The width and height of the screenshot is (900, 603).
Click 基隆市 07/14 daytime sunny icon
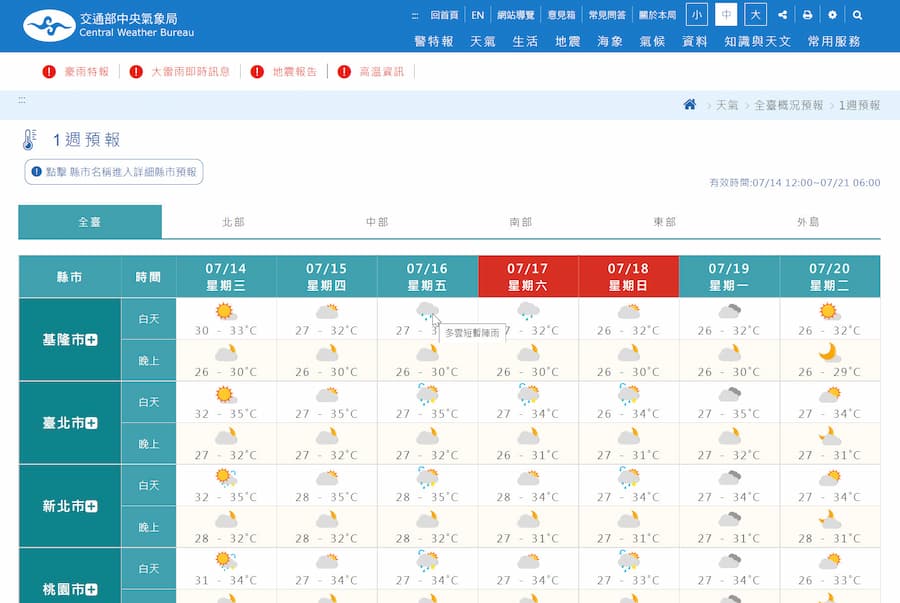pyautogui.click(x=226, y=312)
